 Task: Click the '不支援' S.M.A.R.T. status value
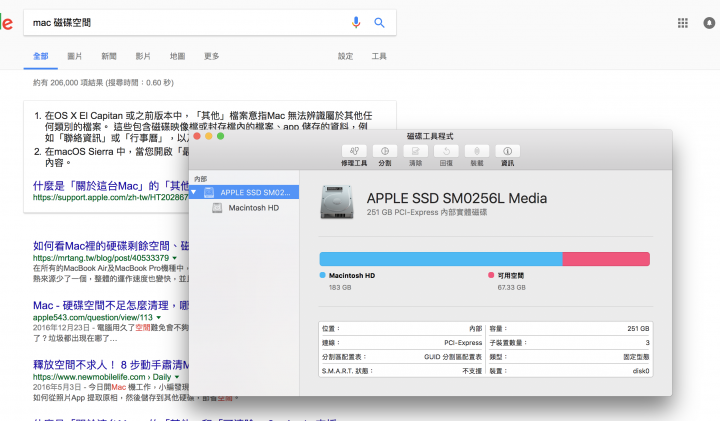click(472, 371)
